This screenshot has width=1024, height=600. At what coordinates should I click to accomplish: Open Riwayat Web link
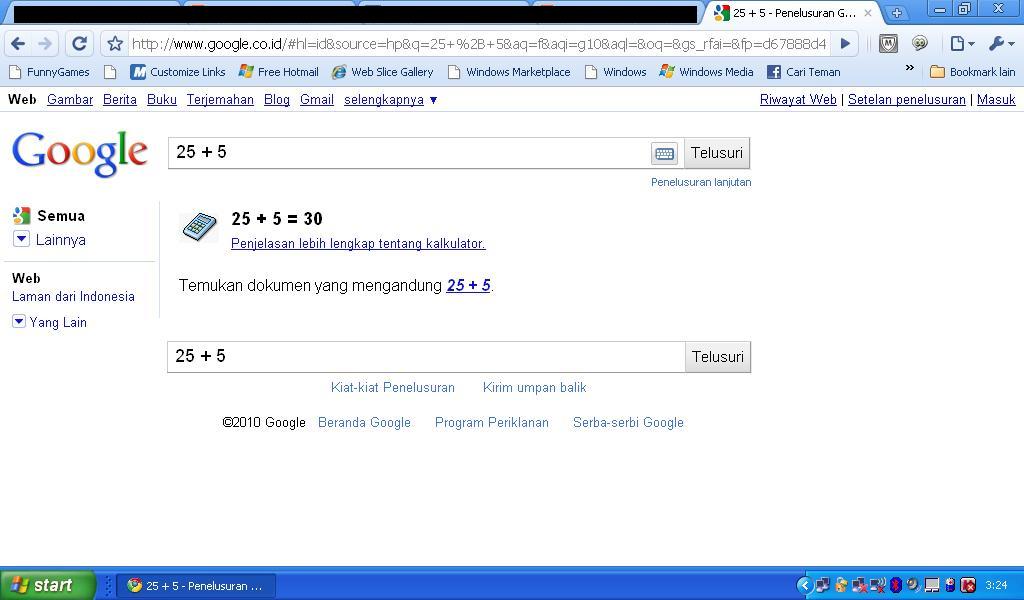point(798,99)
